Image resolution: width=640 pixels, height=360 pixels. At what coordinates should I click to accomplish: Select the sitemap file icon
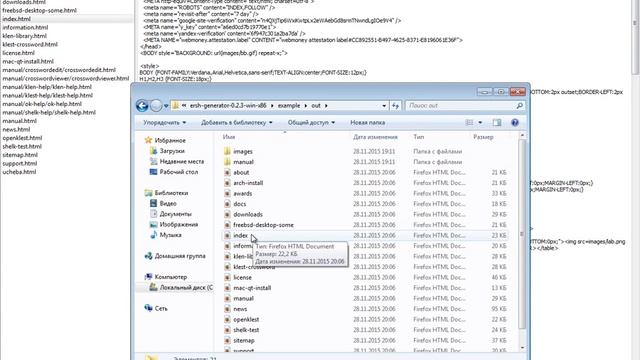228,340
